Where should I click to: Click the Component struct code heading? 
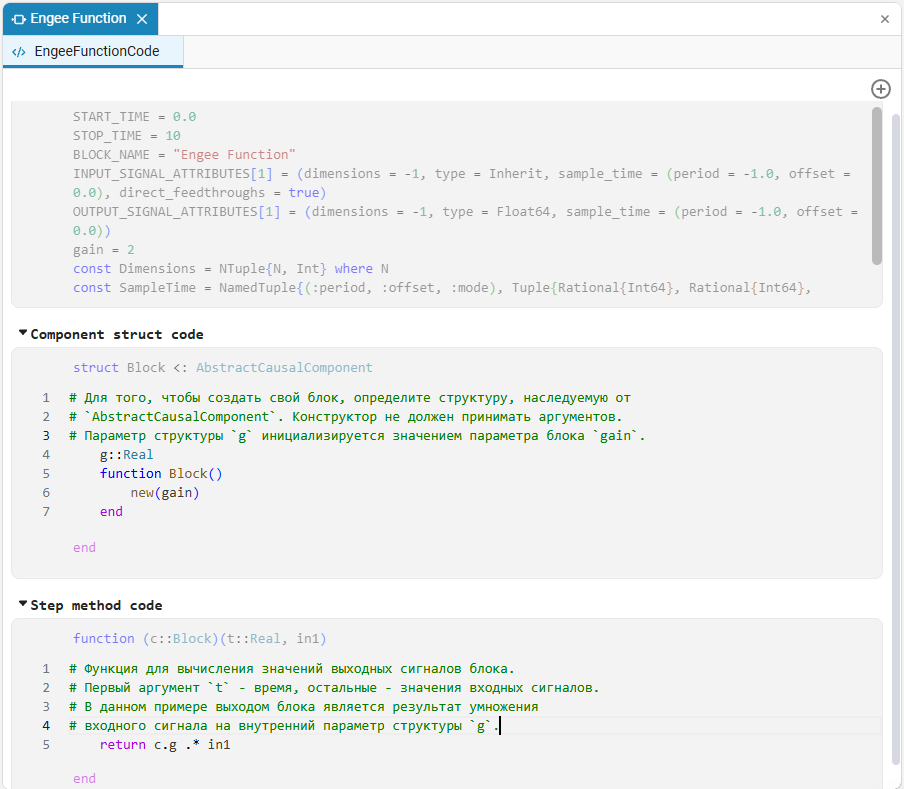(x=116, y=334)
